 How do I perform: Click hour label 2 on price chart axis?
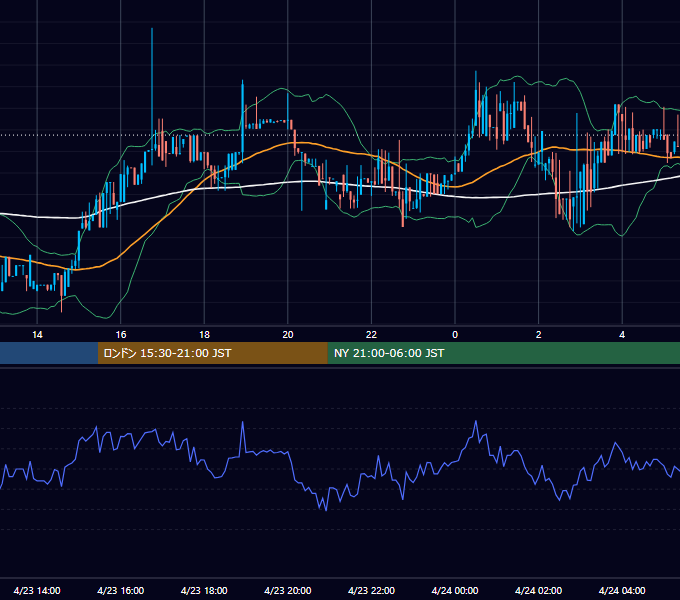point(538,335)
